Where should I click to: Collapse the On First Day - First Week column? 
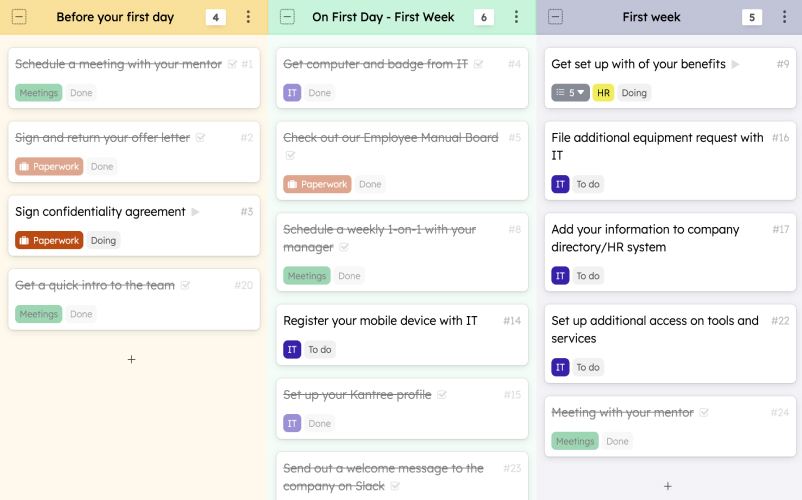point(287,17)
